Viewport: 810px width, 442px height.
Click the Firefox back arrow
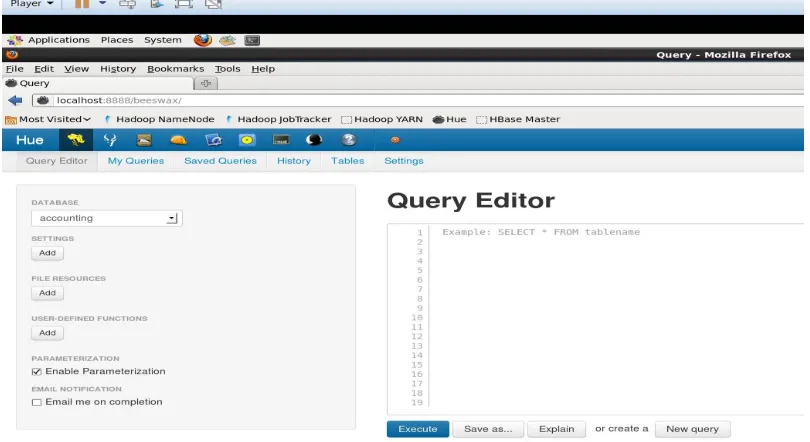point(15,101)
